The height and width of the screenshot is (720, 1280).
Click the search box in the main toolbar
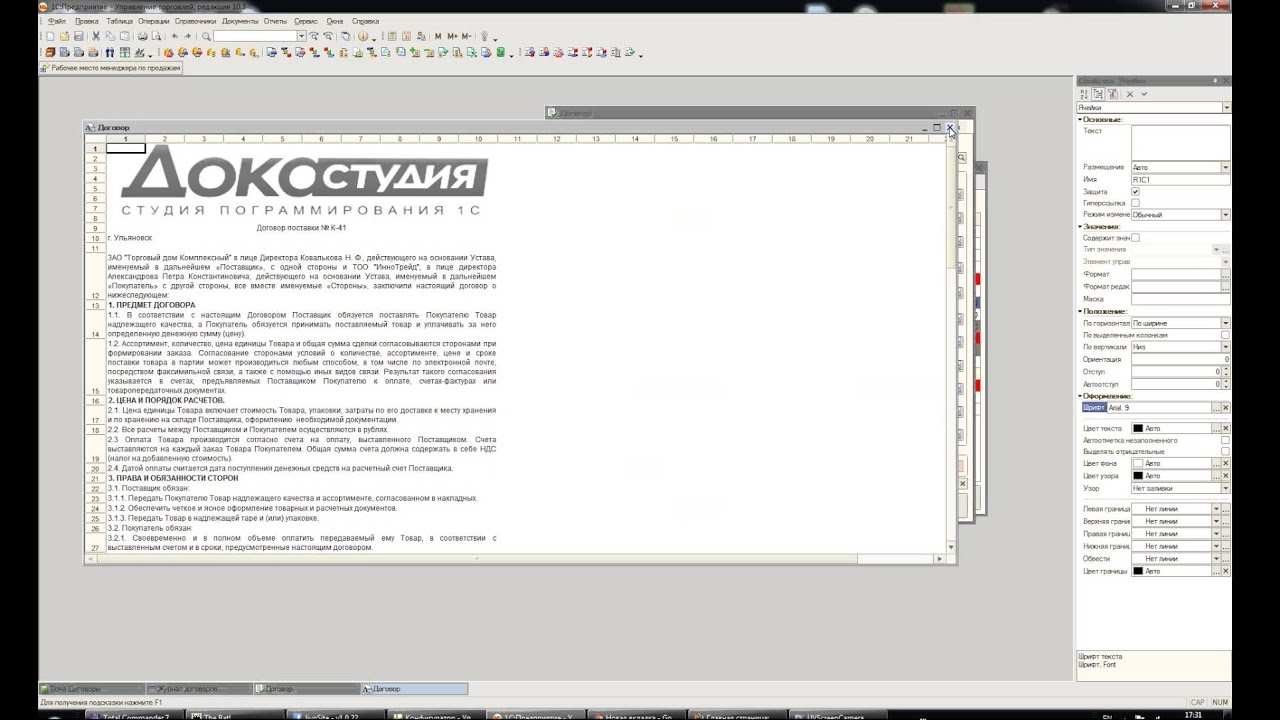point(255,36)
